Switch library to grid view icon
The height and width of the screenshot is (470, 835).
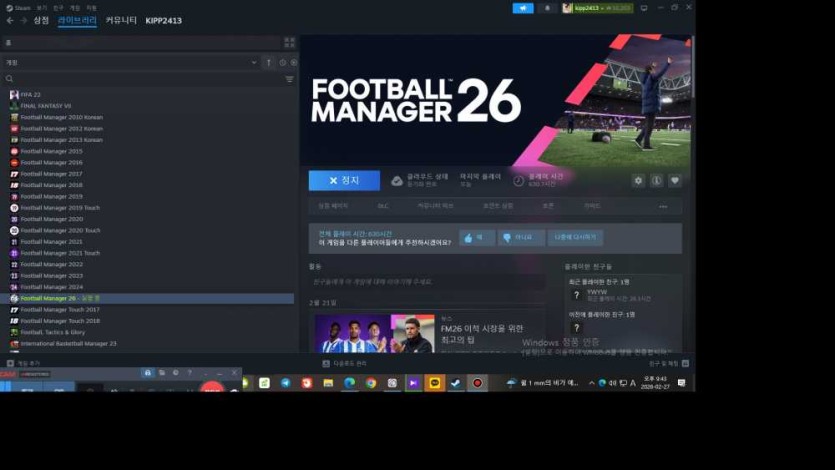(290, 43)
